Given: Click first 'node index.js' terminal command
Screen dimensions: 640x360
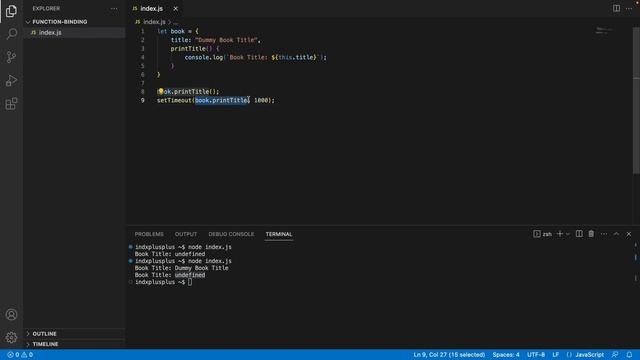Looking at the screenshot, I should coord(209,247).
